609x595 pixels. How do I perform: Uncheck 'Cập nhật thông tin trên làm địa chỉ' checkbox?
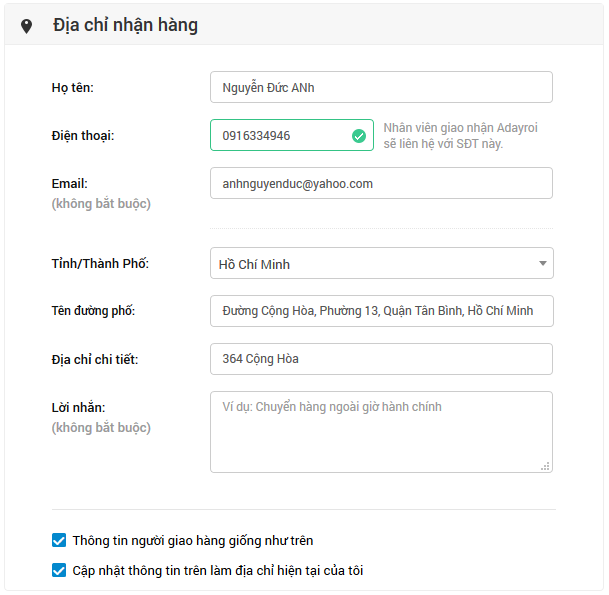(59, 570)
